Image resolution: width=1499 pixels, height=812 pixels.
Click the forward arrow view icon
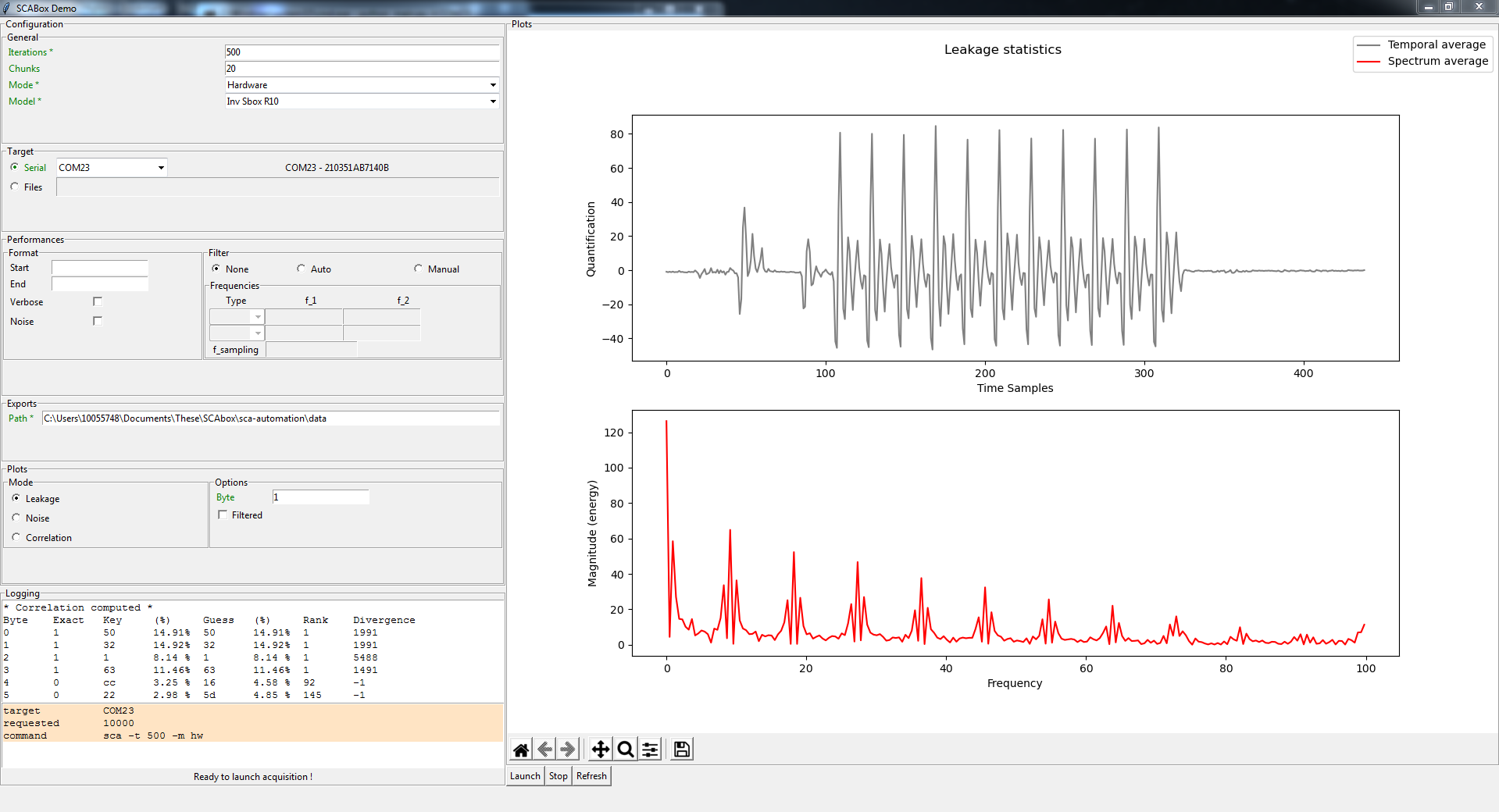point(568,750)
